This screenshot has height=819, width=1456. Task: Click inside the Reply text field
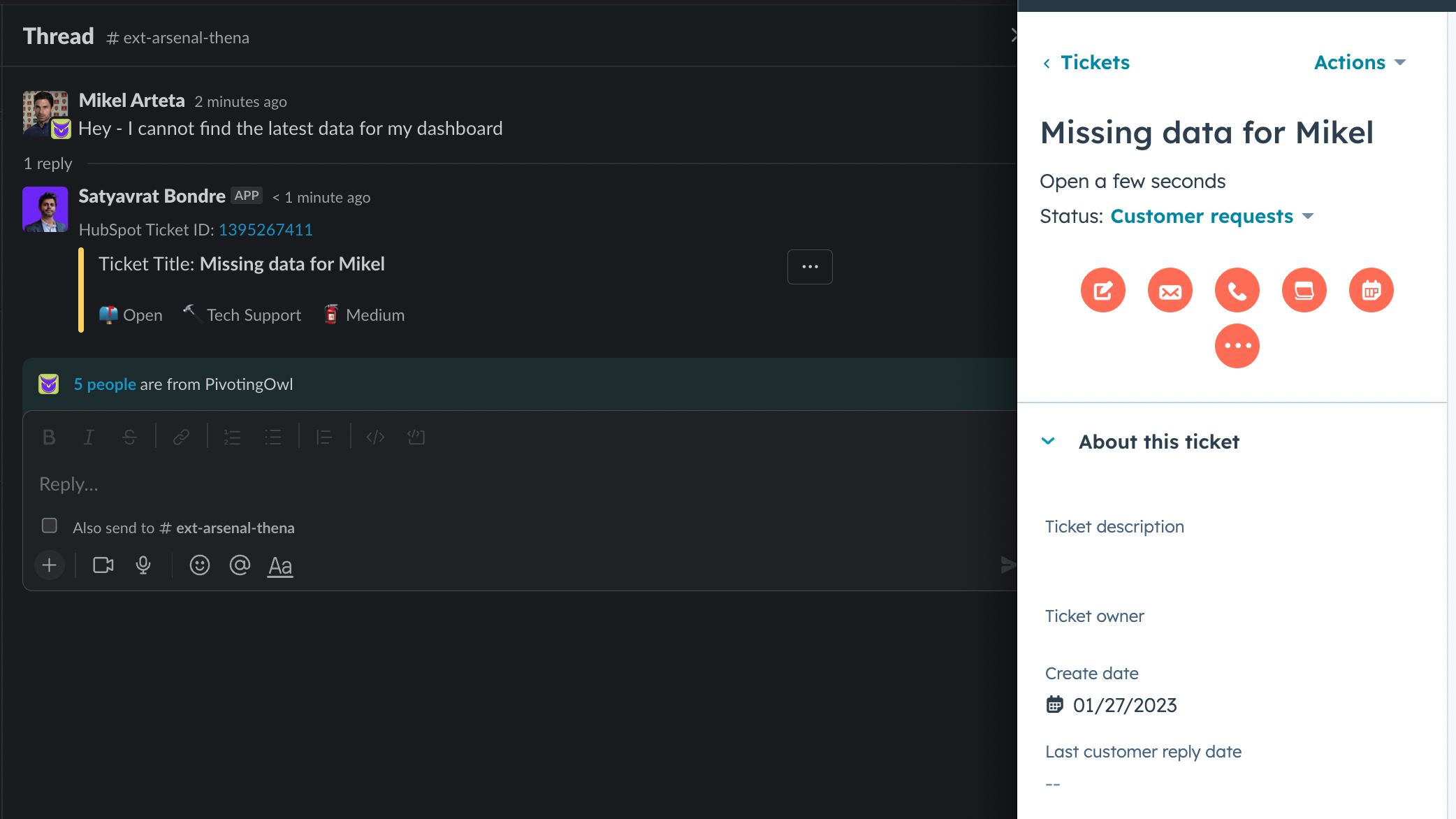279,484
